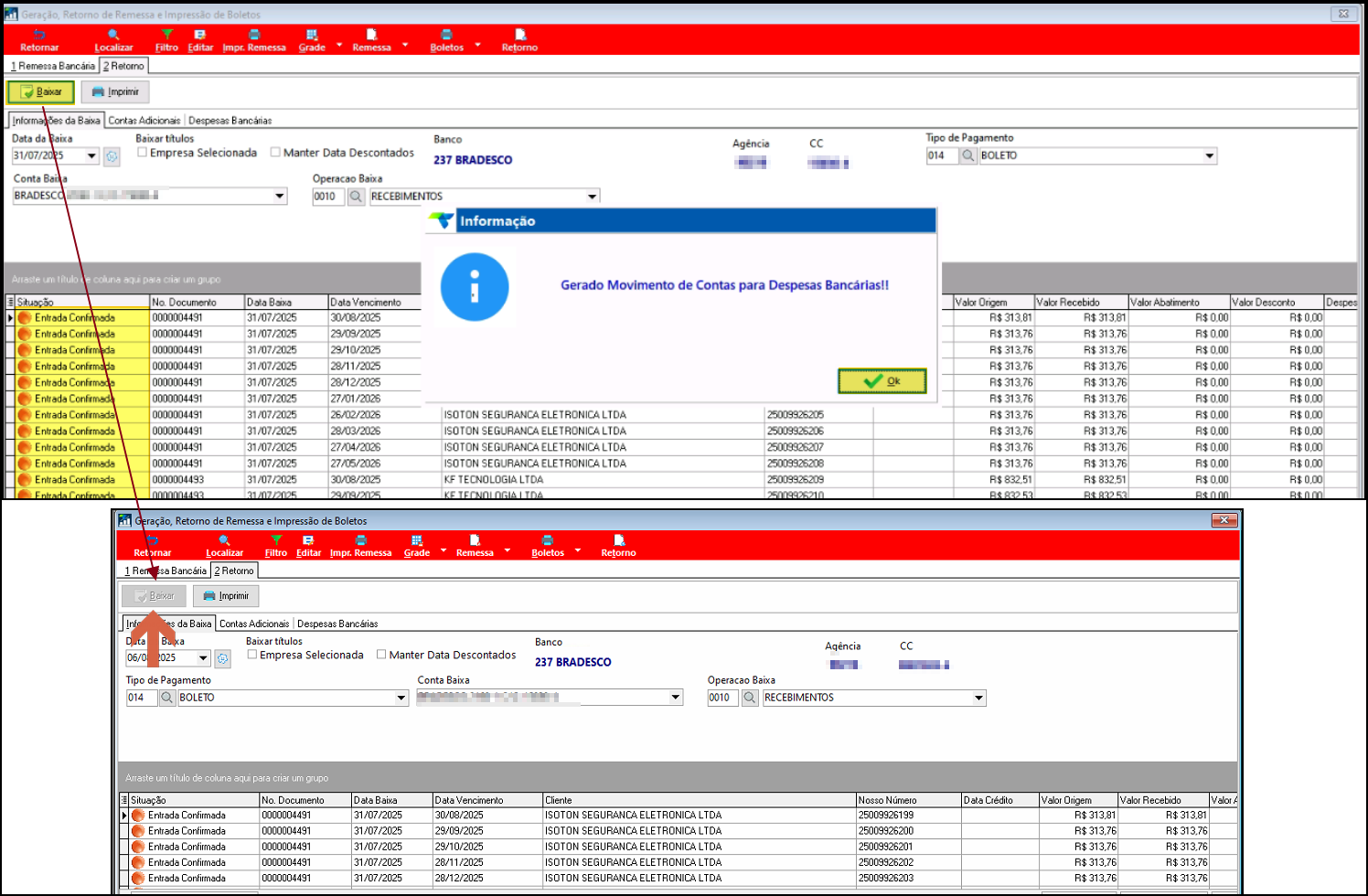Viewport: 1368px width, 896px height.
Task: Toggle Empresa Selecionada checkbox in upper window
Action: pos(143,153)
